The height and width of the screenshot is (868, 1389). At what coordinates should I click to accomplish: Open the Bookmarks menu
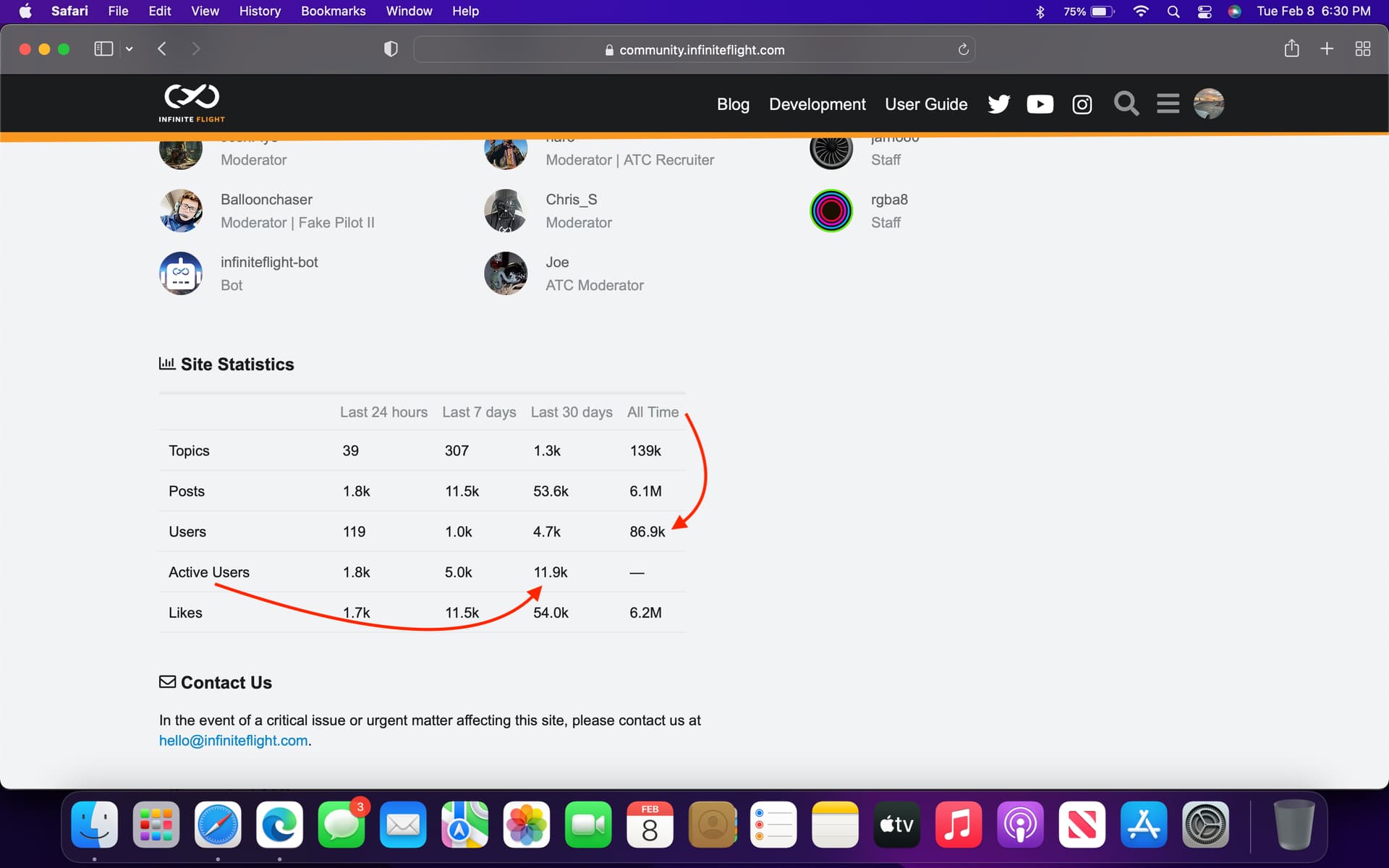pos(333,12)
